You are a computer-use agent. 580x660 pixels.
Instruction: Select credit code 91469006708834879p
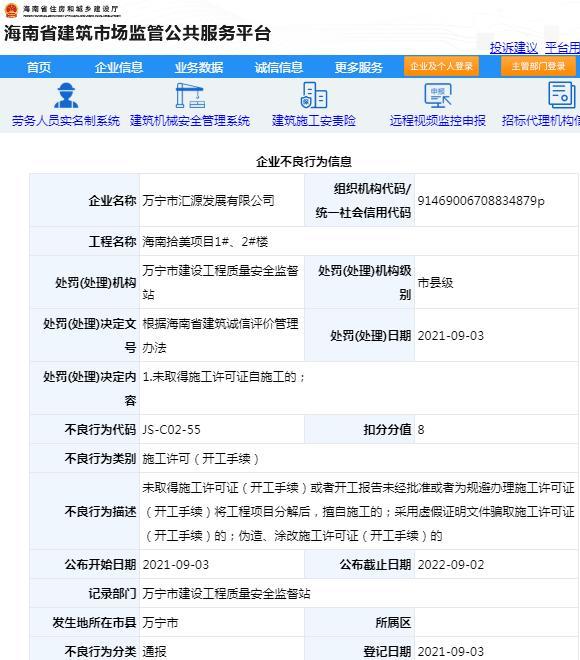point(481,201)
